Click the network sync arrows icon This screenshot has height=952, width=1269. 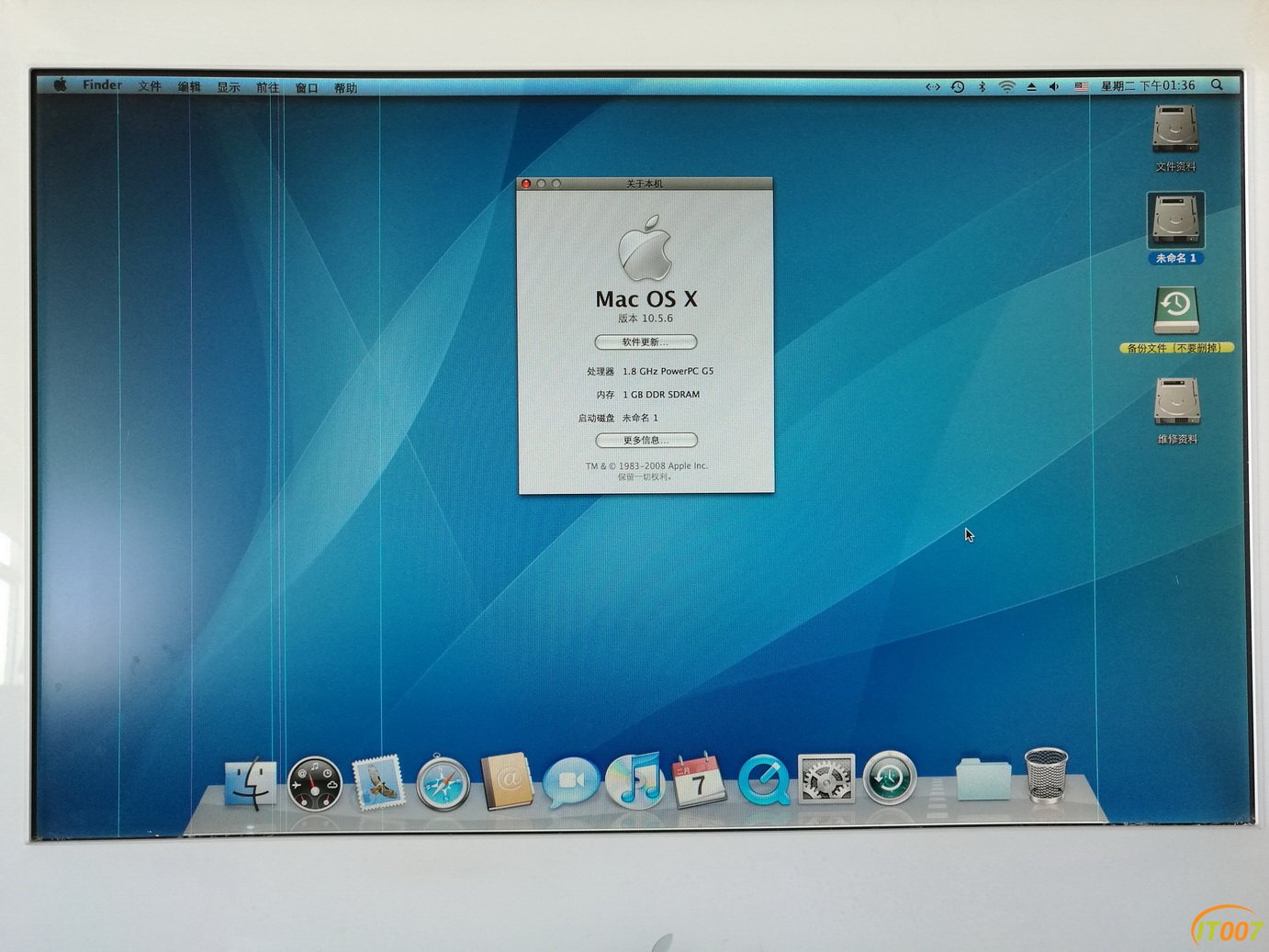pyautogui.click(x=932, y=86)
